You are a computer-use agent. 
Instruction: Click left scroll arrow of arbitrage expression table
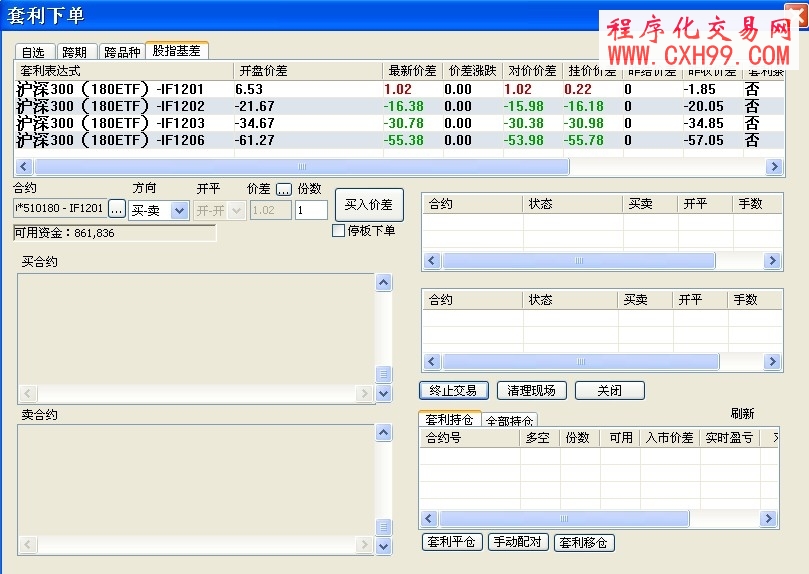[24, 167]
